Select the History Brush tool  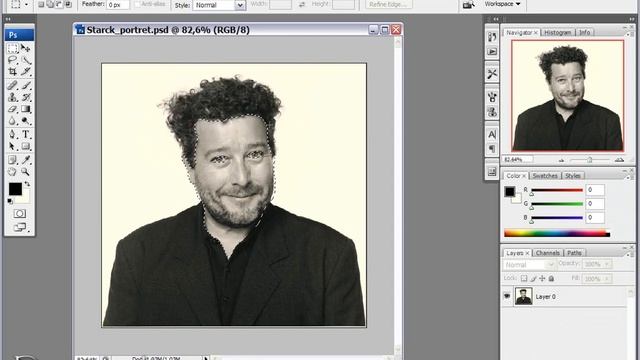pyautogui.click(x=26, y=97)
